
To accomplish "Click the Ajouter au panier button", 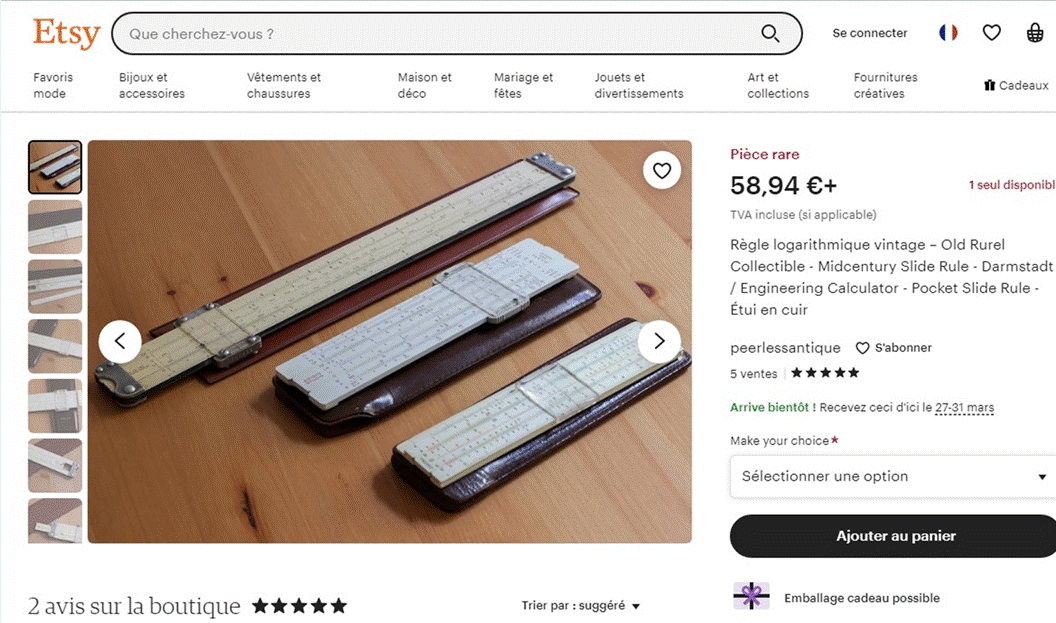I will [x=895, y=536].
